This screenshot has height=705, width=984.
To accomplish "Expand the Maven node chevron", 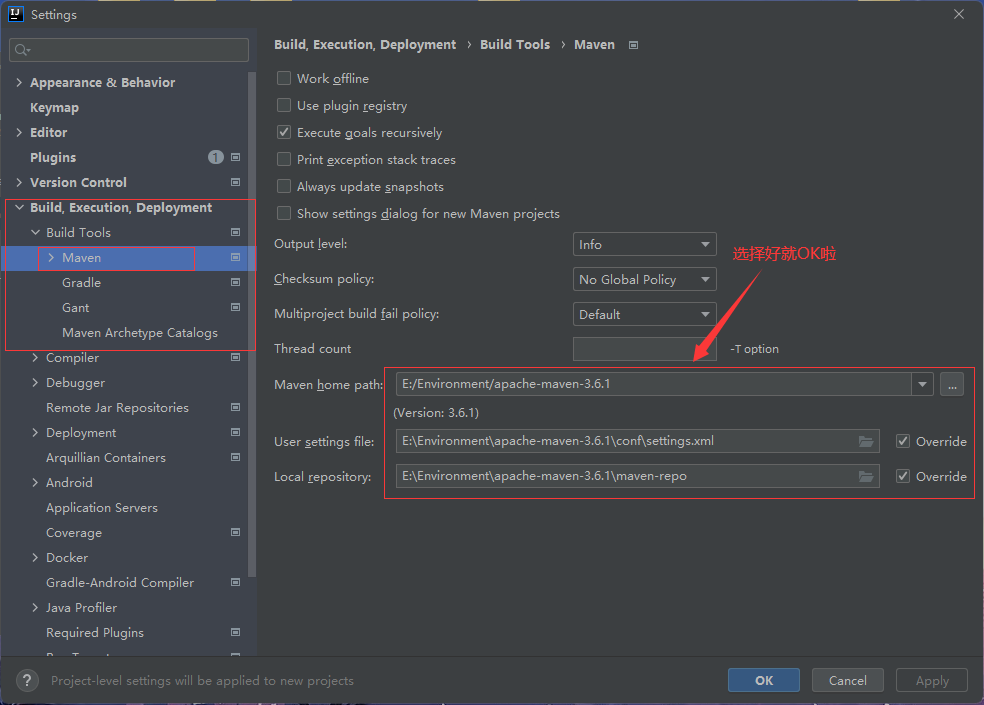I will (51, 257).
